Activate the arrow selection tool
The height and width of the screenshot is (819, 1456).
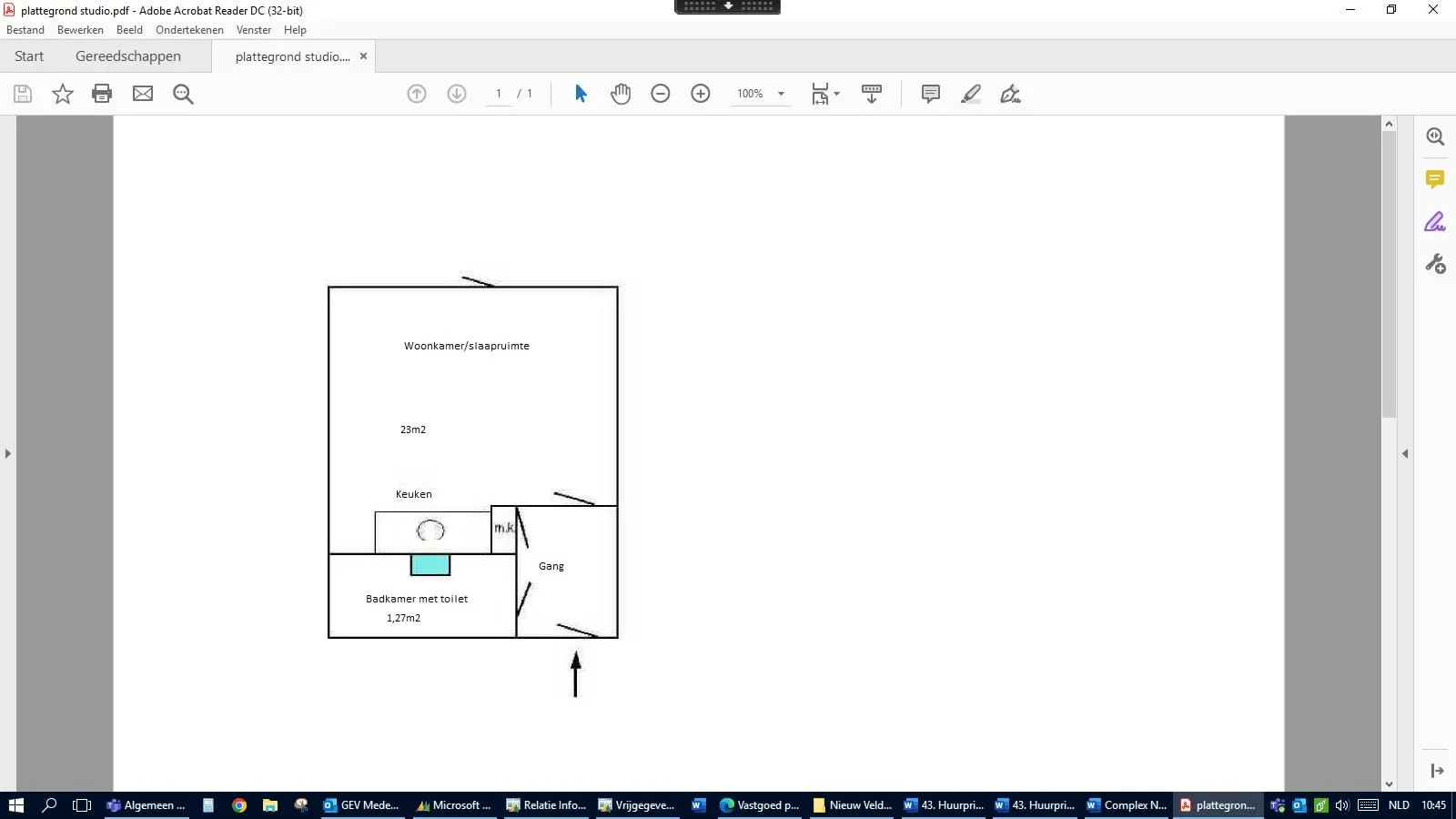[581, 94]
